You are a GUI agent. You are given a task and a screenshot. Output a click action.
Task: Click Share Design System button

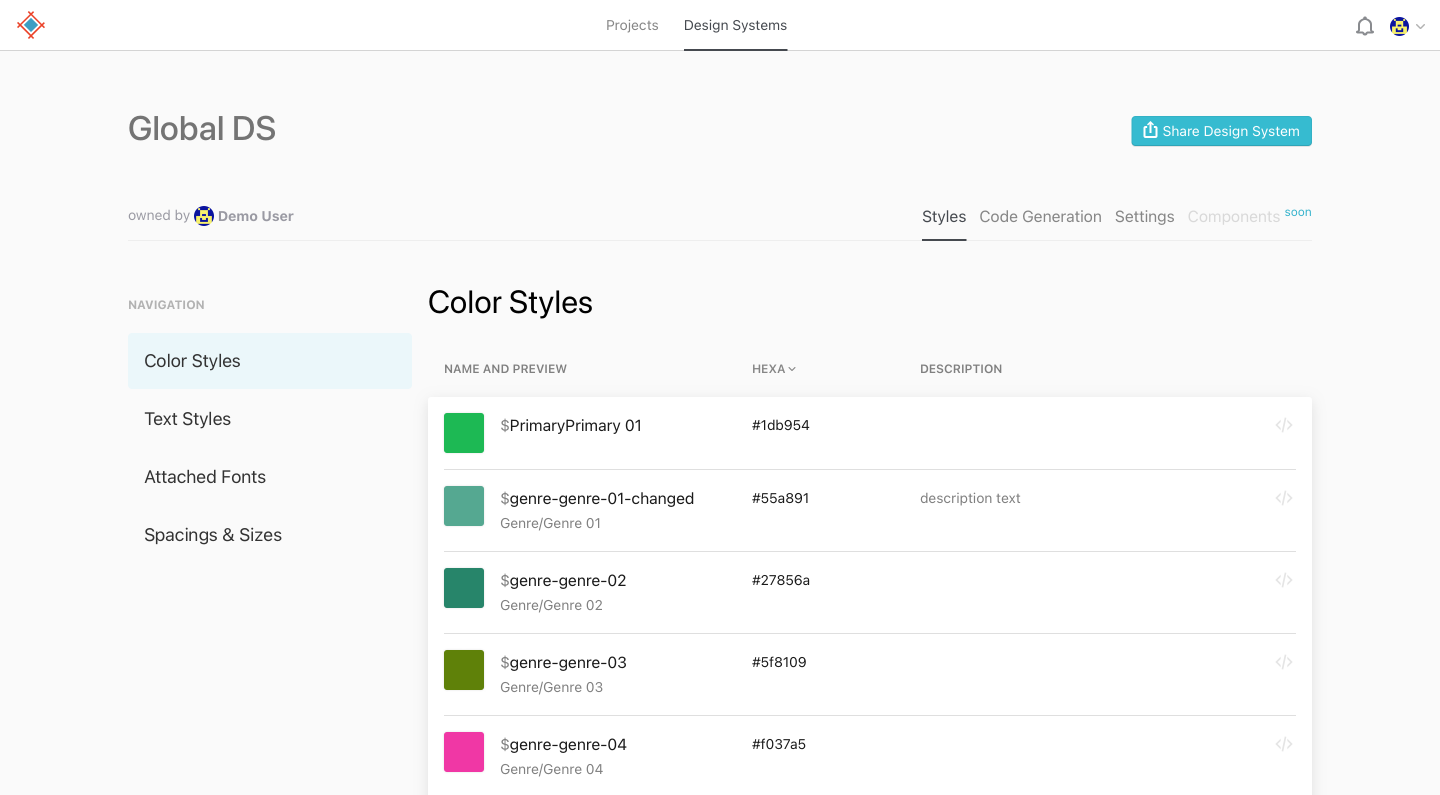[x=1221, y=131]
